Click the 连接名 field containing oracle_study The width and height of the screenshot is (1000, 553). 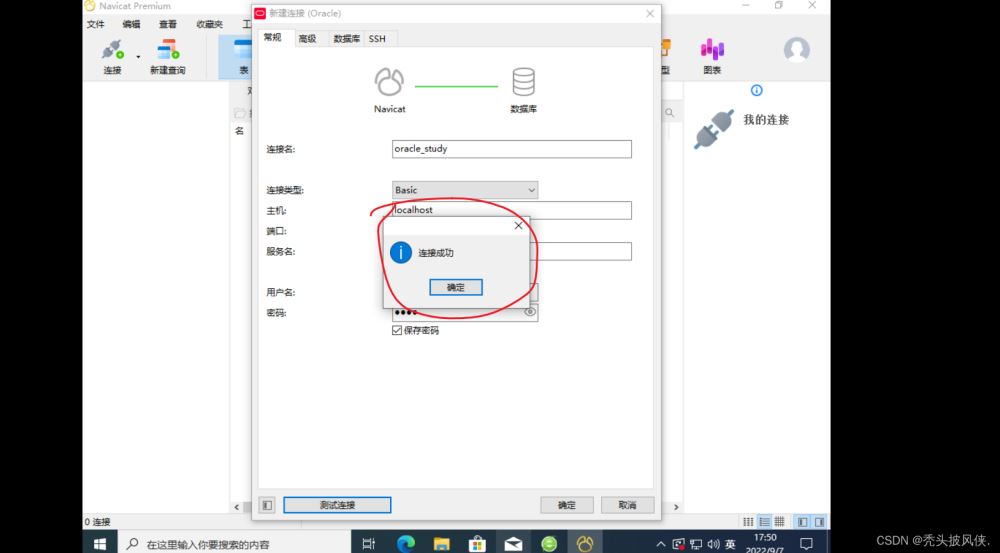(512, 149)
